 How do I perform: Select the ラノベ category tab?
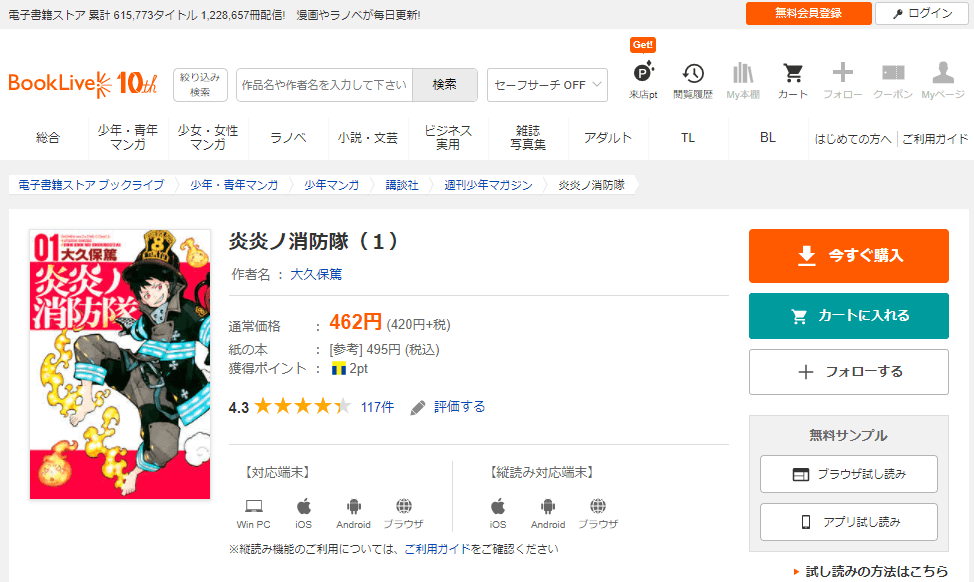coord(288,138)
